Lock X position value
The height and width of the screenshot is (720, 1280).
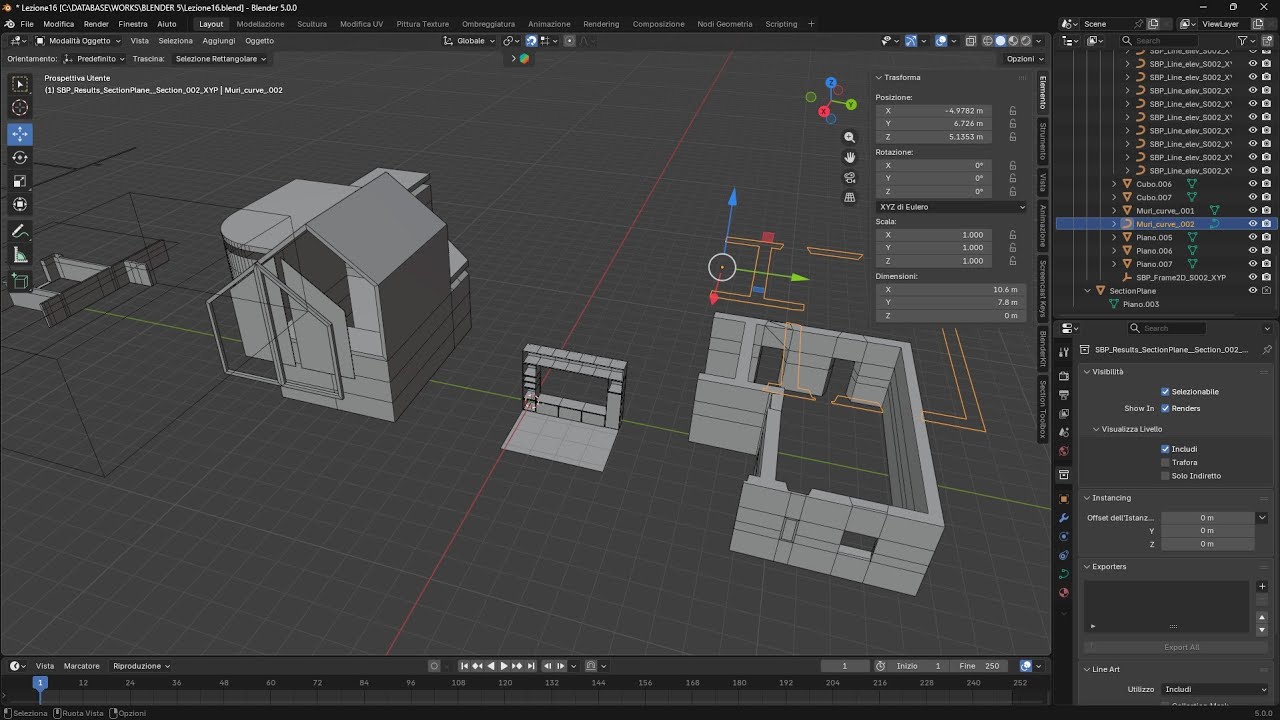[x=1013, y=111]
